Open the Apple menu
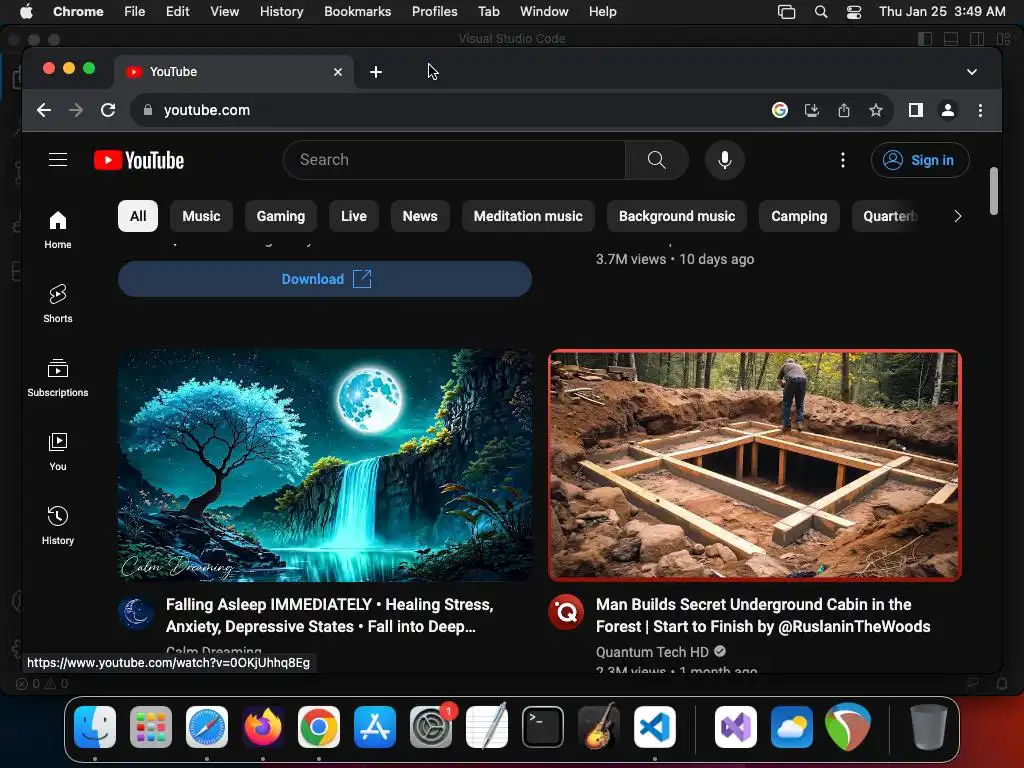 26,11
